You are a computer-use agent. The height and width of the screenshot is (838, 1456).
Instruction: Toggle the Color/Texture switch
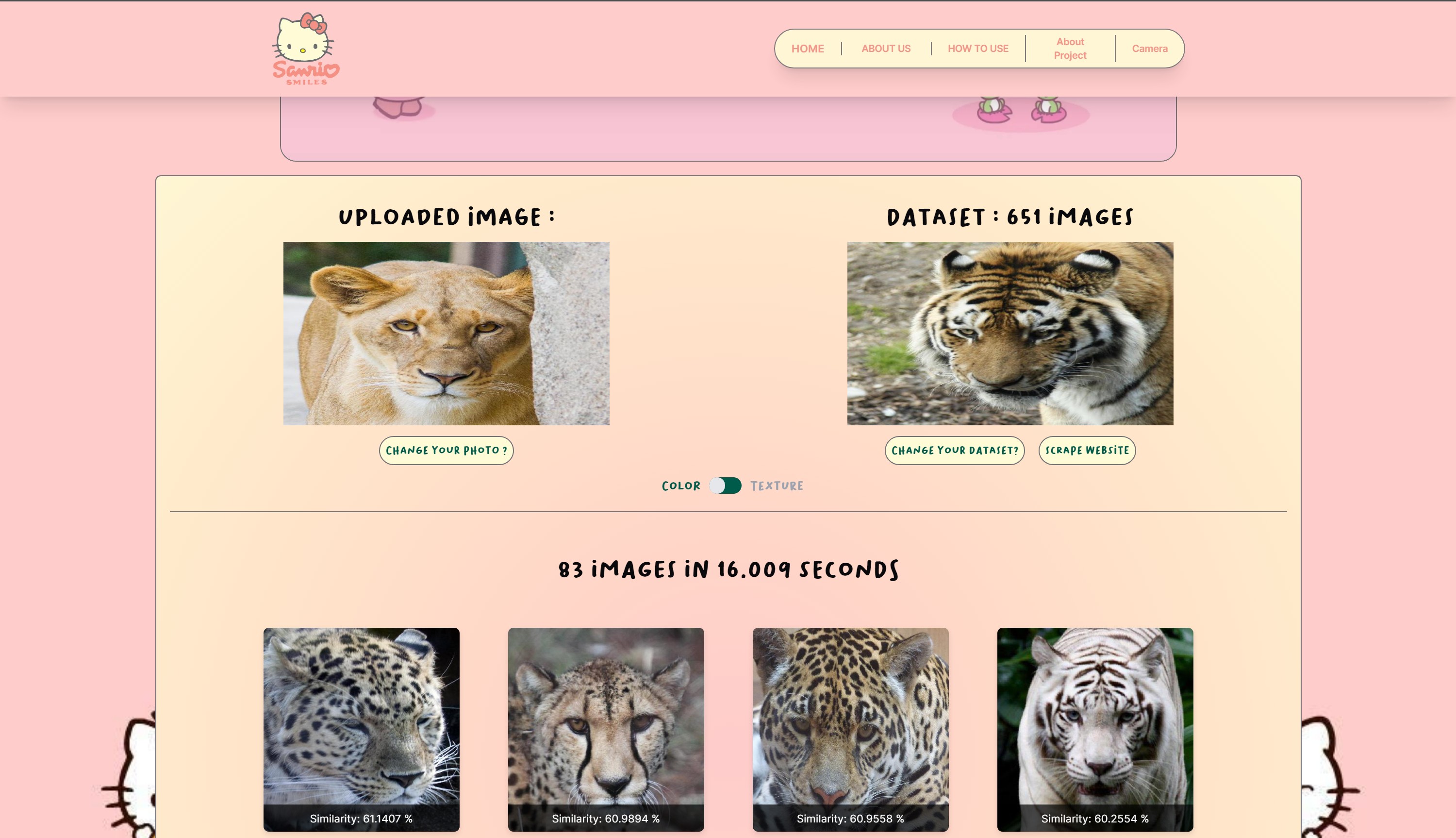[x=725, y=486]
